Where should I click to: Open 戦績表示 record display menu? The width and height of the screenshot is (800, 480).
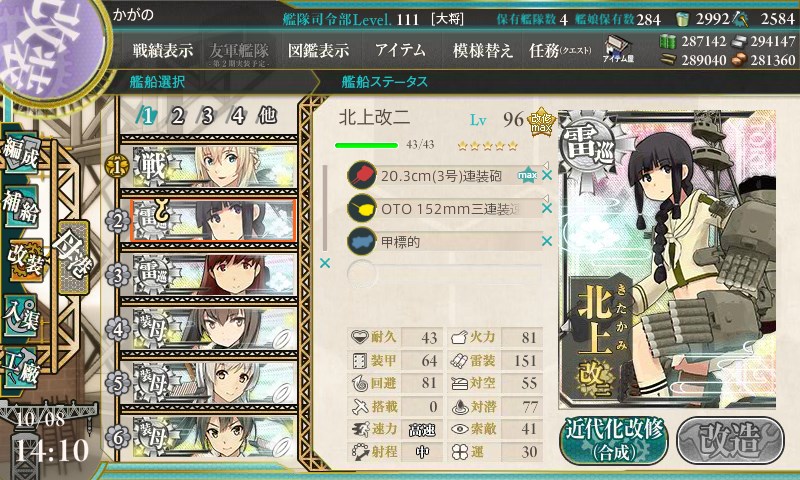(x=163, y=50)
